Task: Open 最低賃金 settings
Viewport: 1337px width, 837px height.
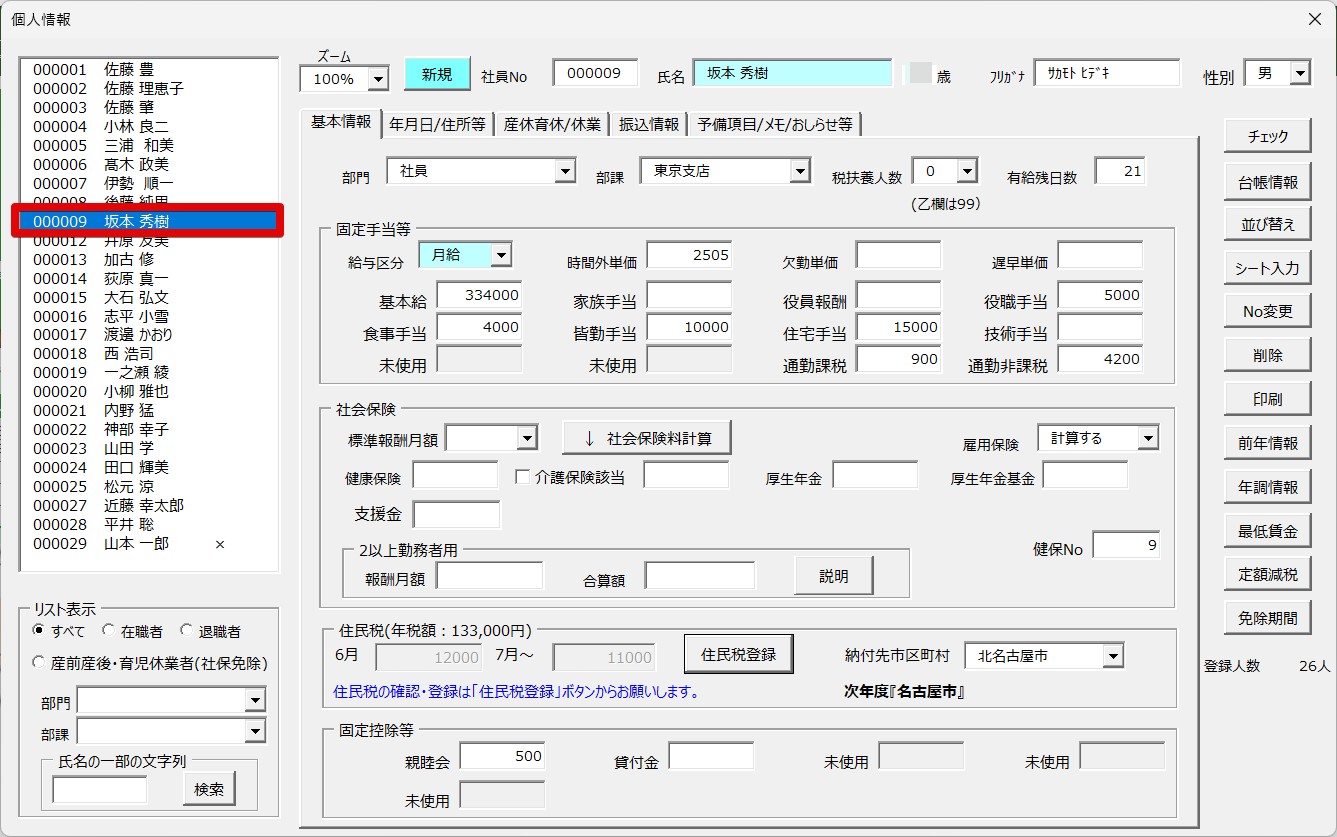Action: pyautogui.click(x=1267, y=531)
